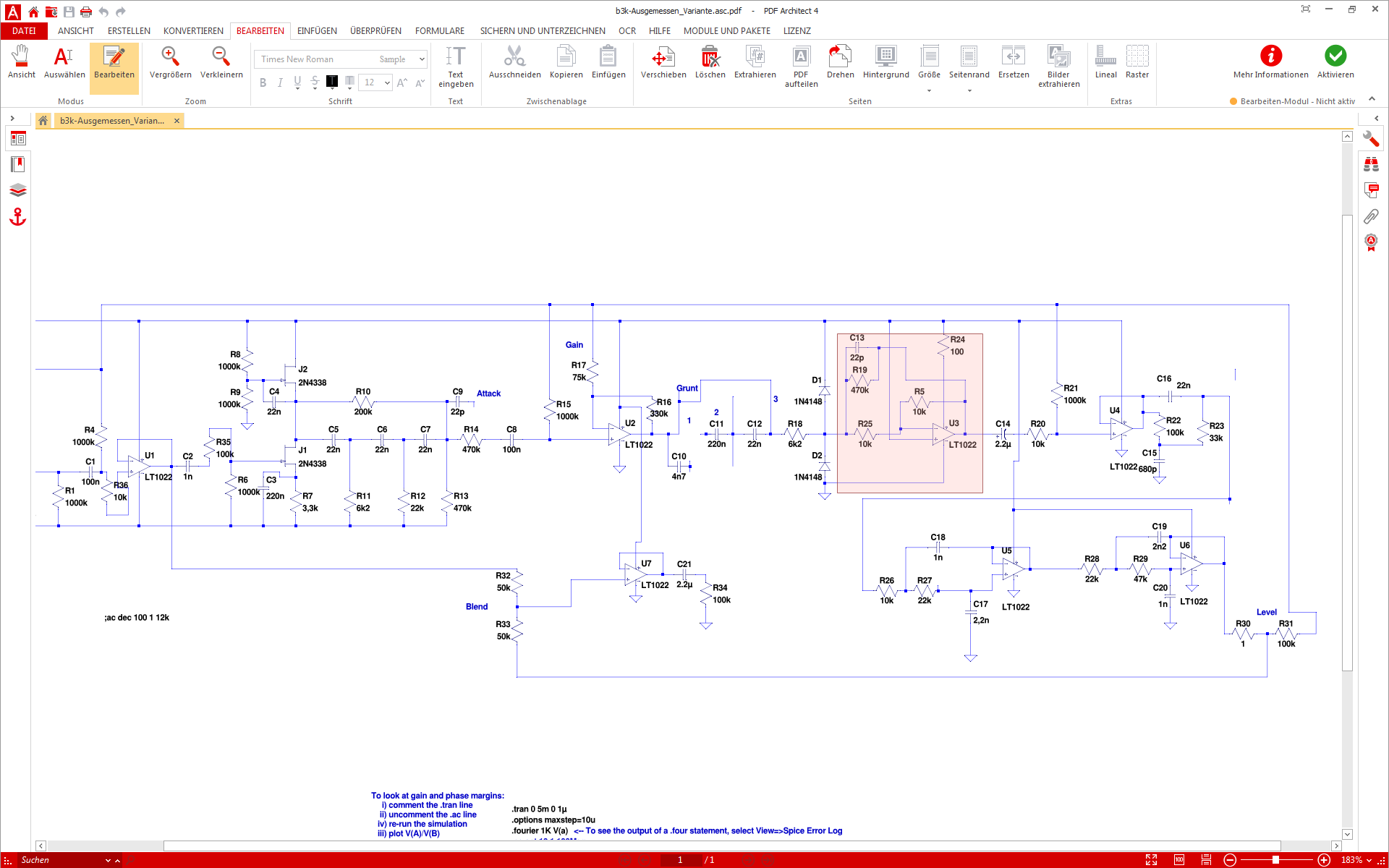
Task: Open the font size dropdown
Action: click(x=387, y=82)
